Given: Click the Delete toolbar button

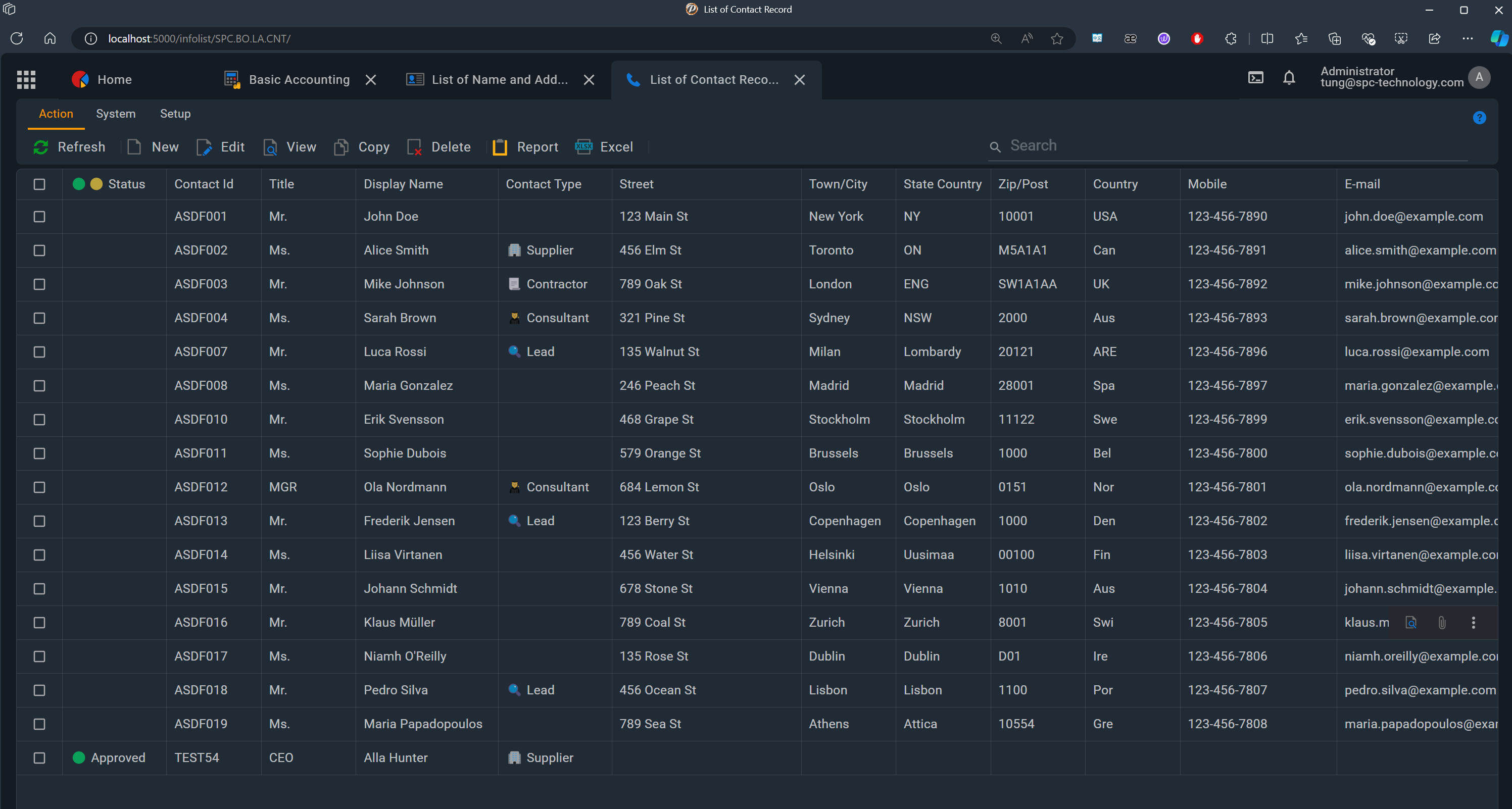Looking at the screenshot, I should coord(439,147).
